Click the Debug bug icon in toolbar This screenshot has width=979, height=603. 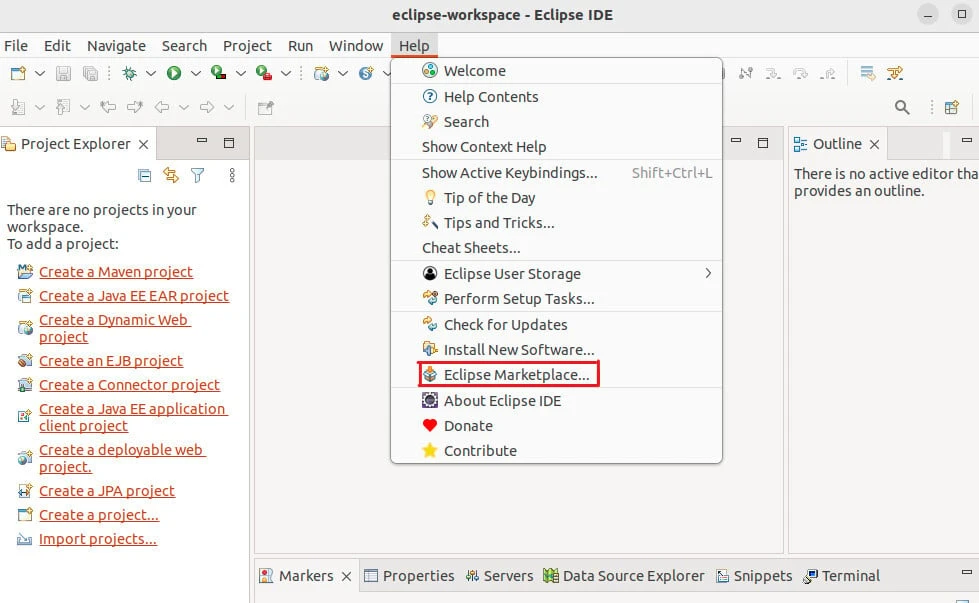(129, 73)
